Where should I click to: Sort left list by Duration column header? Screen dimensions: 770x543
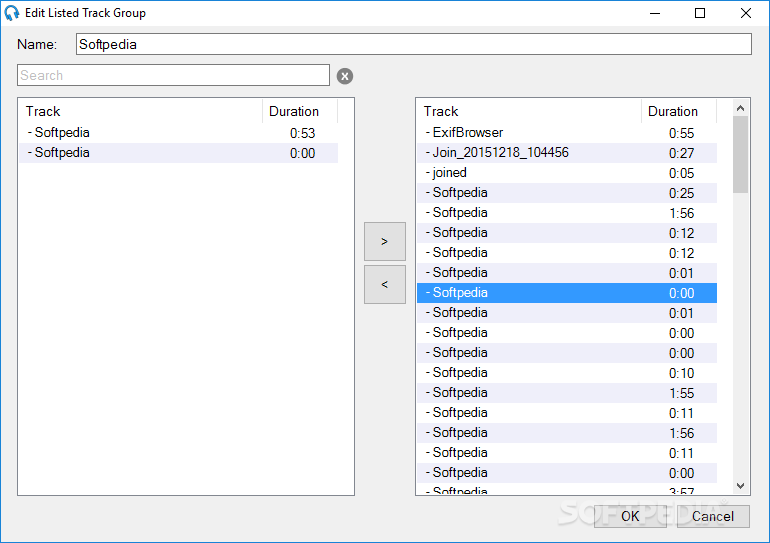300,111
